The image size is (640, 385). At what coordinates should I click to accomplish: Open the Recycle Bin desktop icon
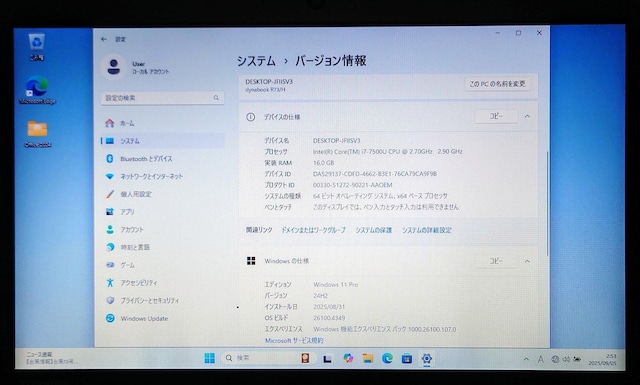tap(37, 47)
